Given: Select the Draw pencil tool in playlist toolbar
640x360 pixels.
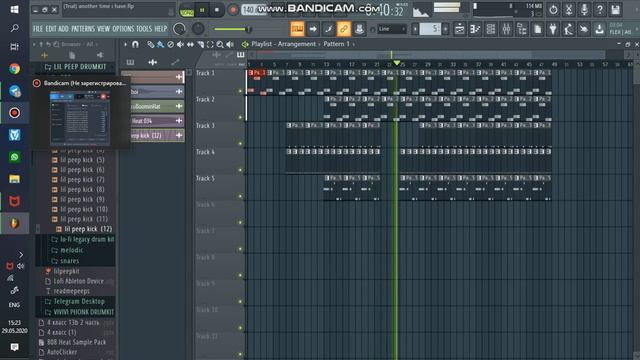Looking at the screenshot, I should [x=151, y=44].
